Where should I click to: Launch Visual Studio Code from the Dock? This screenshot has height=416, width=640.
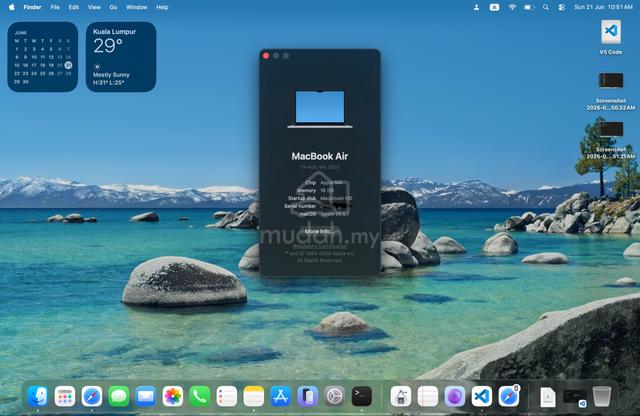[x=482, y=396]
